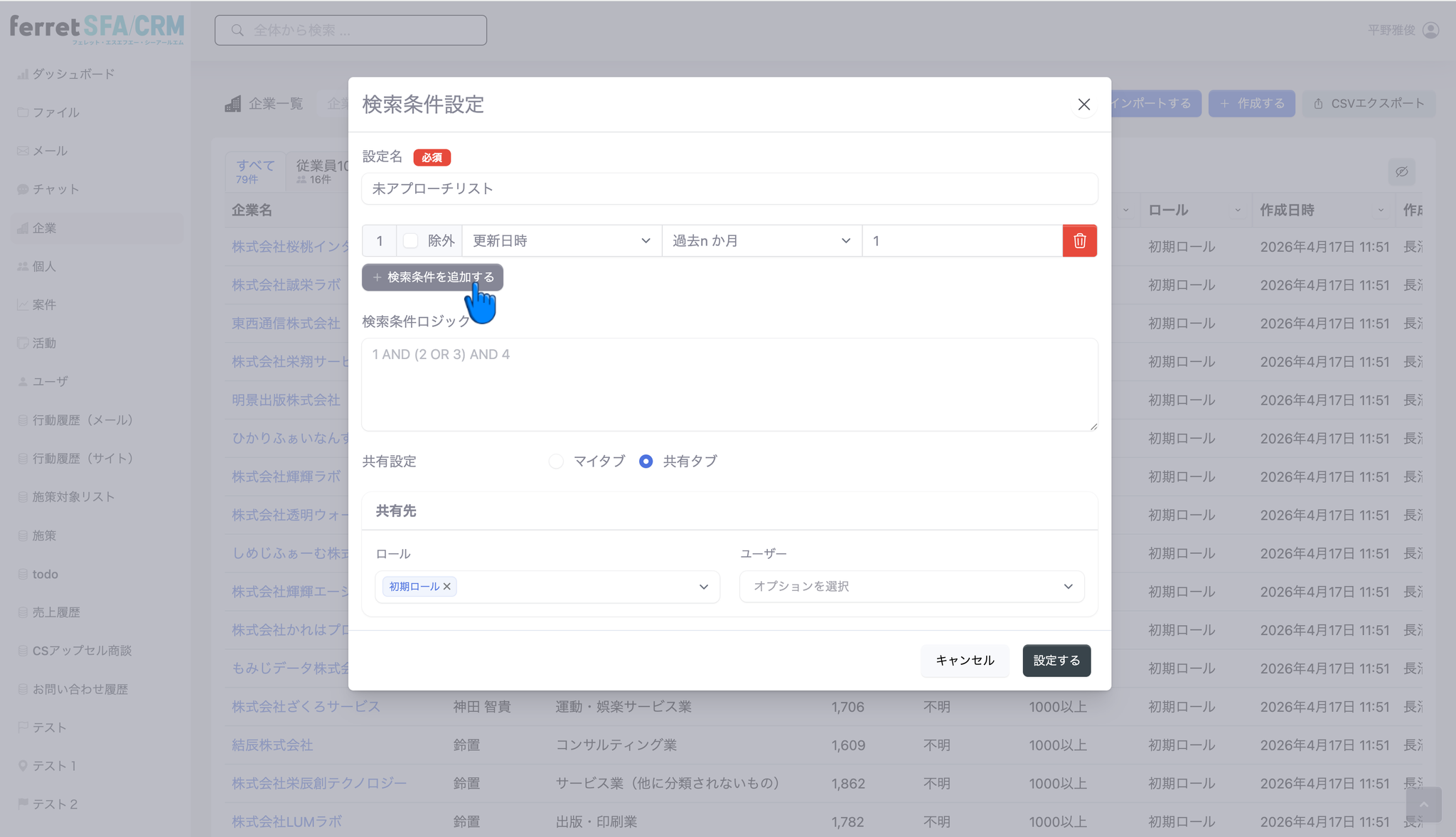Open 作成日時 column header sort chevron
Image resolution: width=1456 pixels, height=837 pixels.
tap(1381, 210)
